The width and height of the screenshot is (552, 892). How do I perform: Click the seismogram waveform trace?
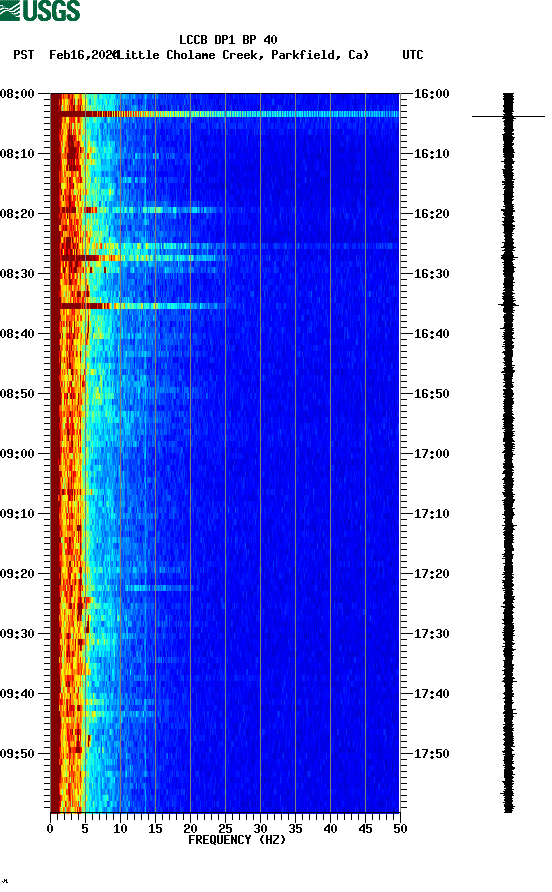pyautogui.click(x=509, y=453)
